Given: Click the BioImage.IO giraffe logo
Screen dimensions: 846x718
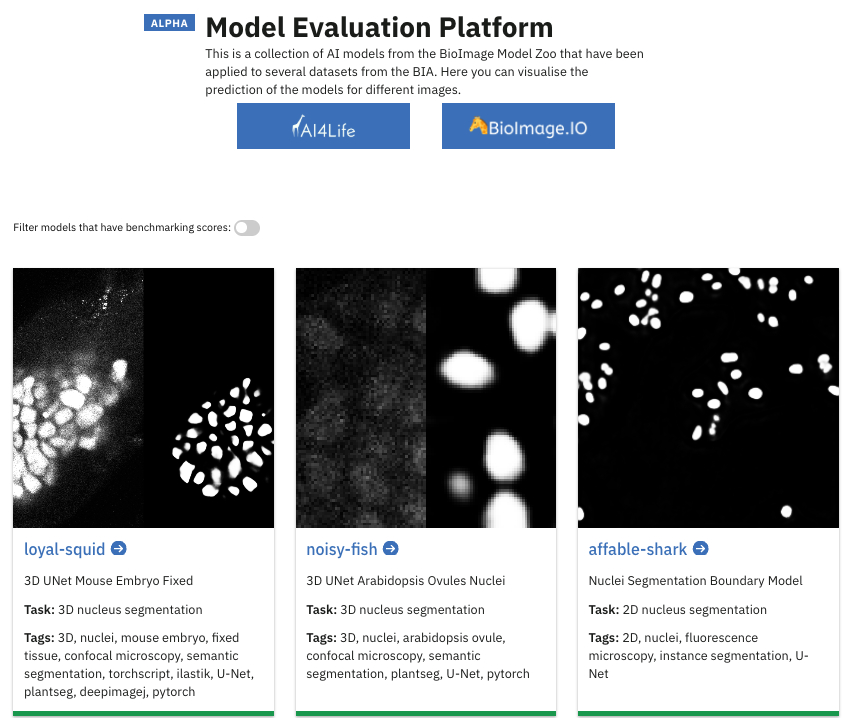Looking at the screenshot, I should (478, 125).
